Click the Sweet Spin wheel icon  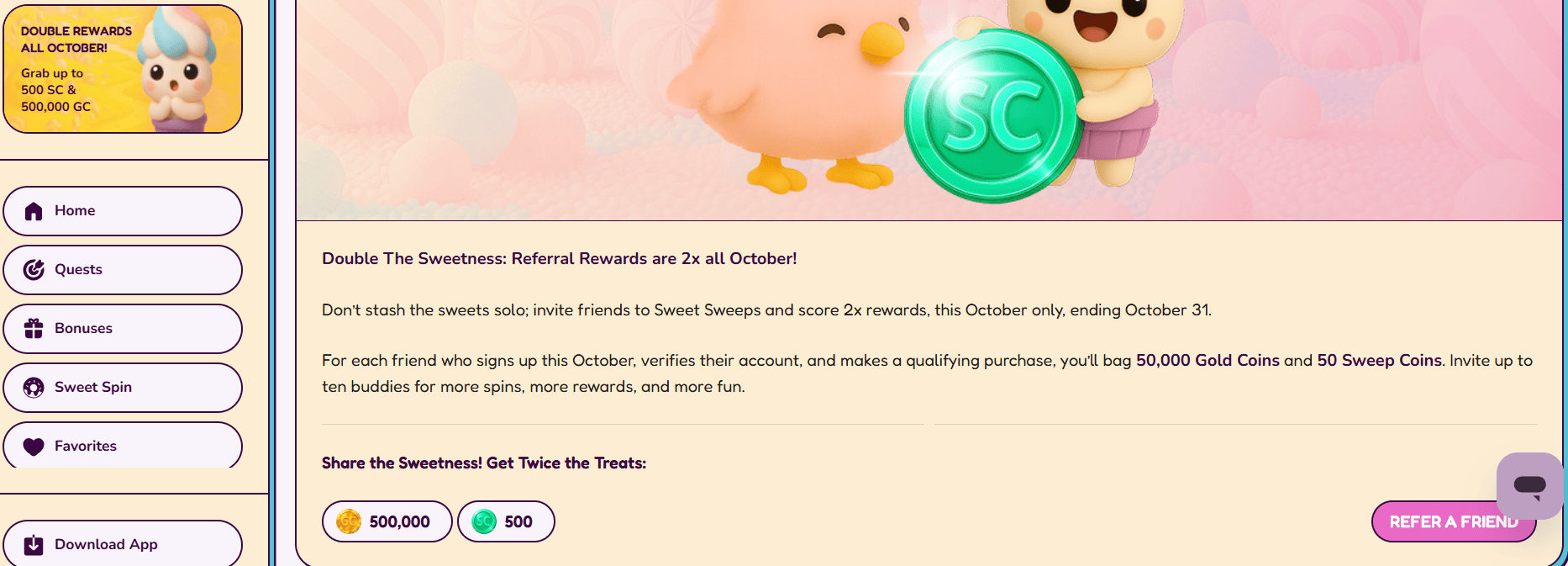click(32, 387)
